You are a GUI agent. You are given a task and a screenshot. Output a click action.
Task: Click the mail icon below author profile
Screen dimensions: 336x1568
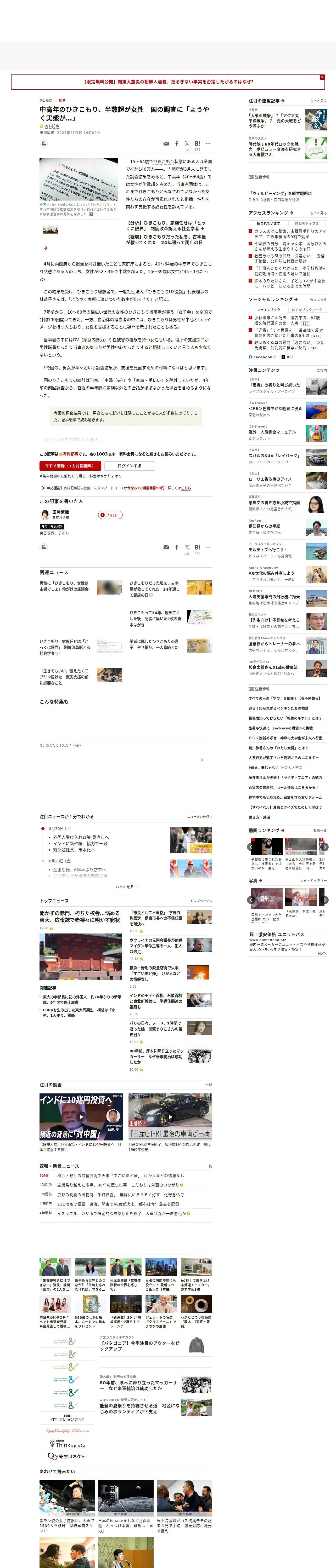tap(166, 547)
